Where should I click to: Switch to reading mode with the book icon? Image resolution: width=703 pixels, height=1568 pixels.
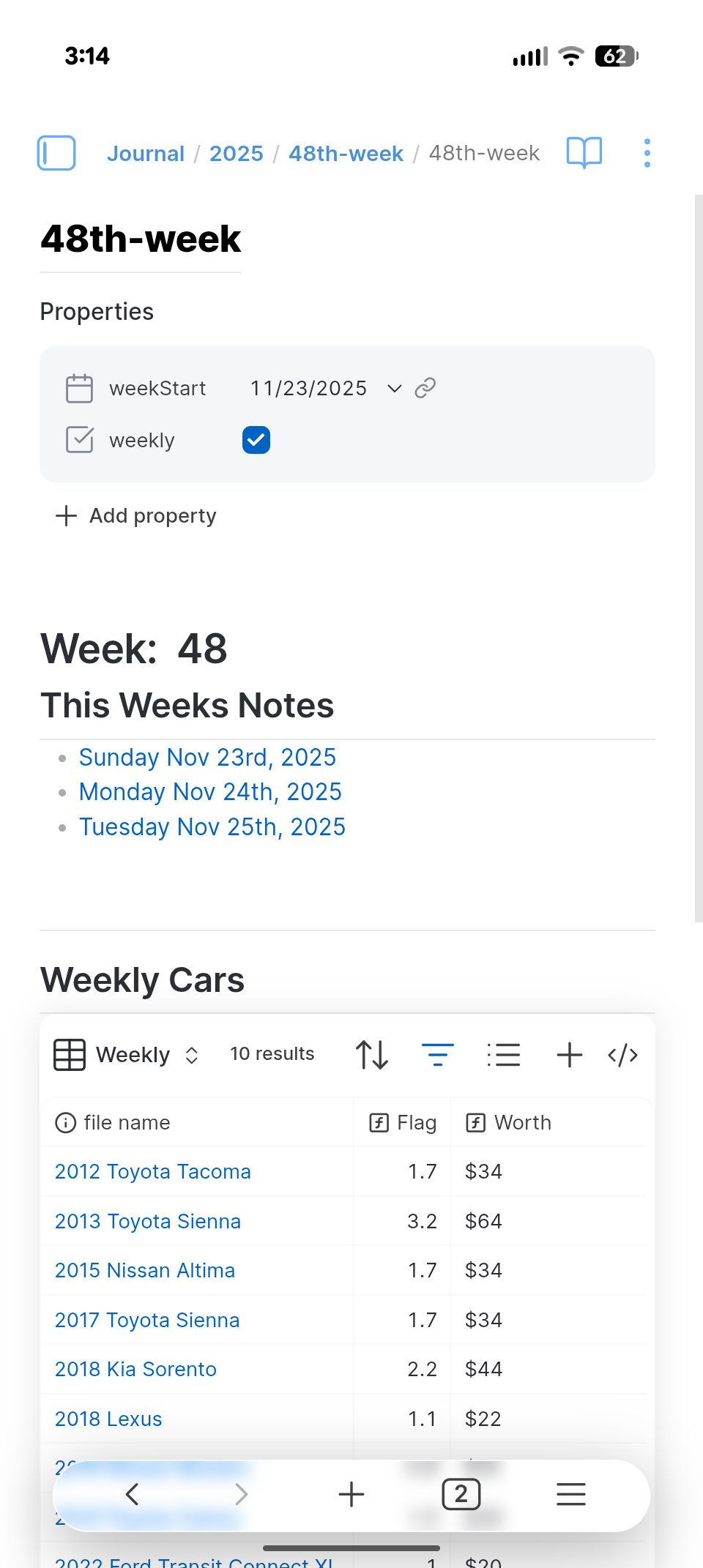pyautogui.click(x=584, y=153)
